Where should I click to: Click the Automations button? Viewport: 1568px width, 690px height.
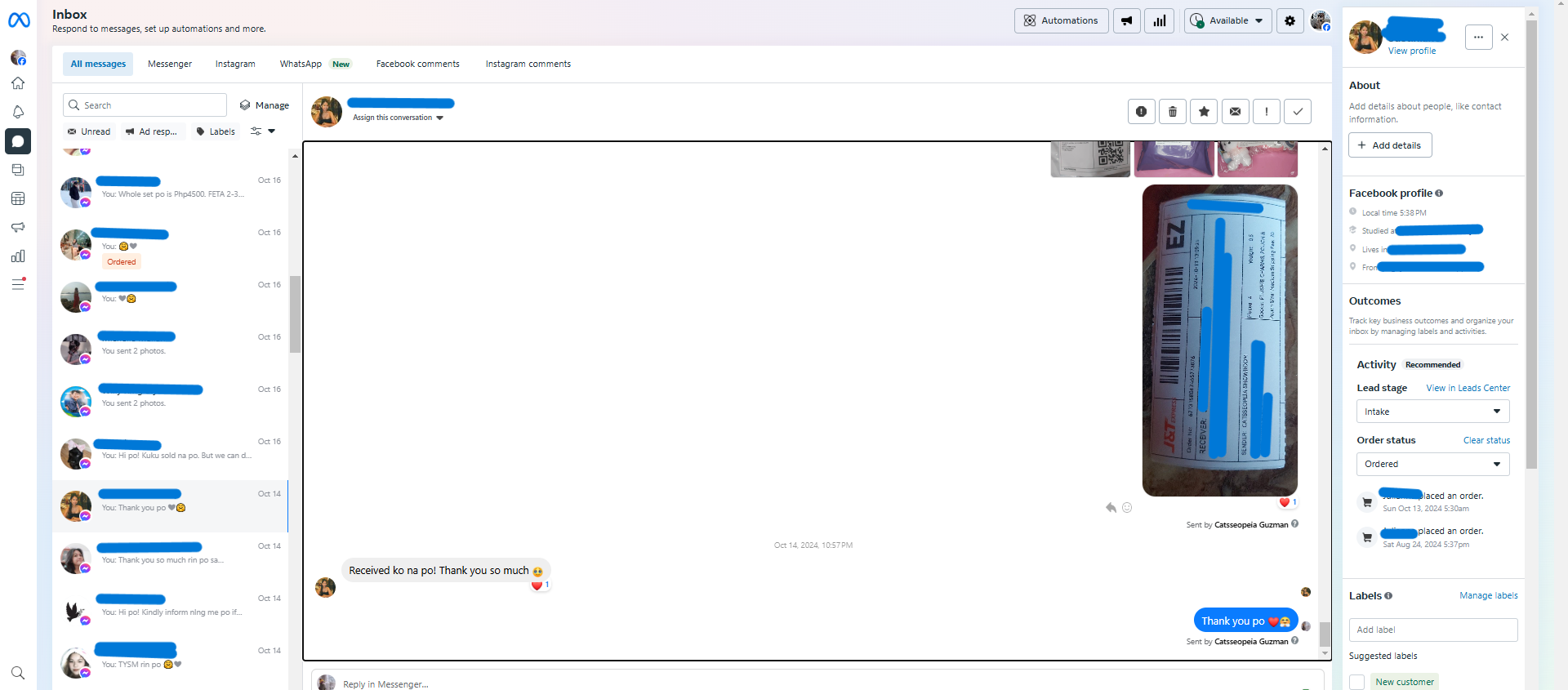pos(1061,20)
